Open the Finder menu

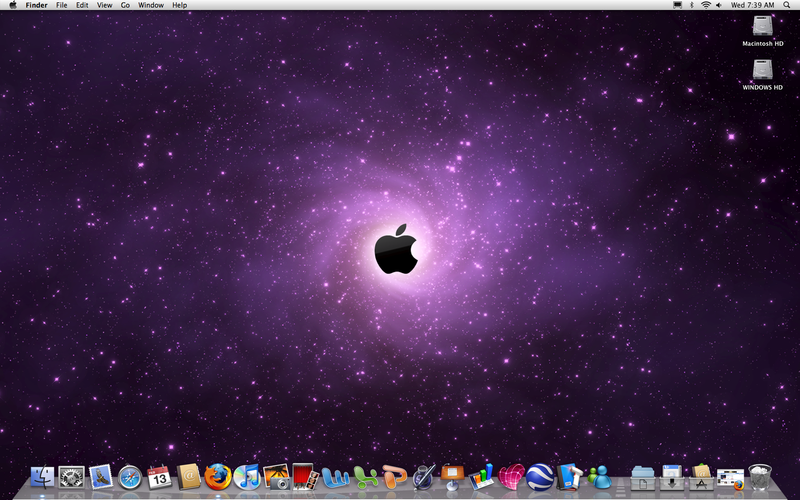click(36, 5)
